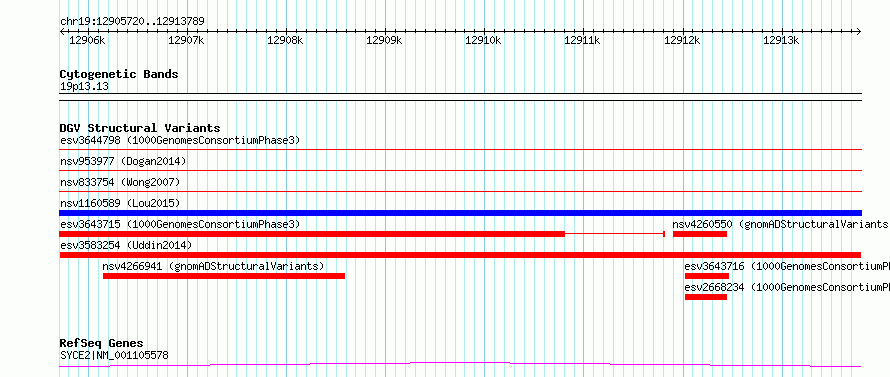Select the red bar under nsv4260550
The height and width of the screenshot is (377, 890).
[x=700, y=234]
